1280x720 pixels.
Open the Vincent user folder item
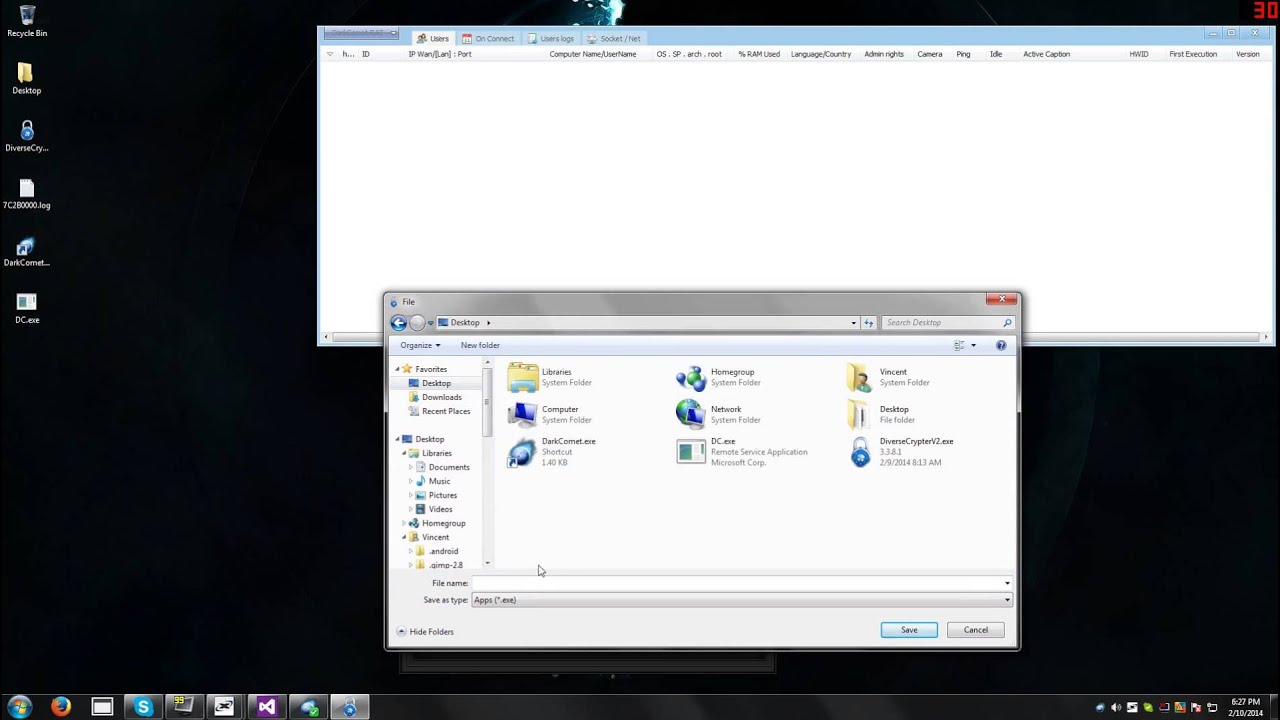pyautogui.click(x=888, y=377)
